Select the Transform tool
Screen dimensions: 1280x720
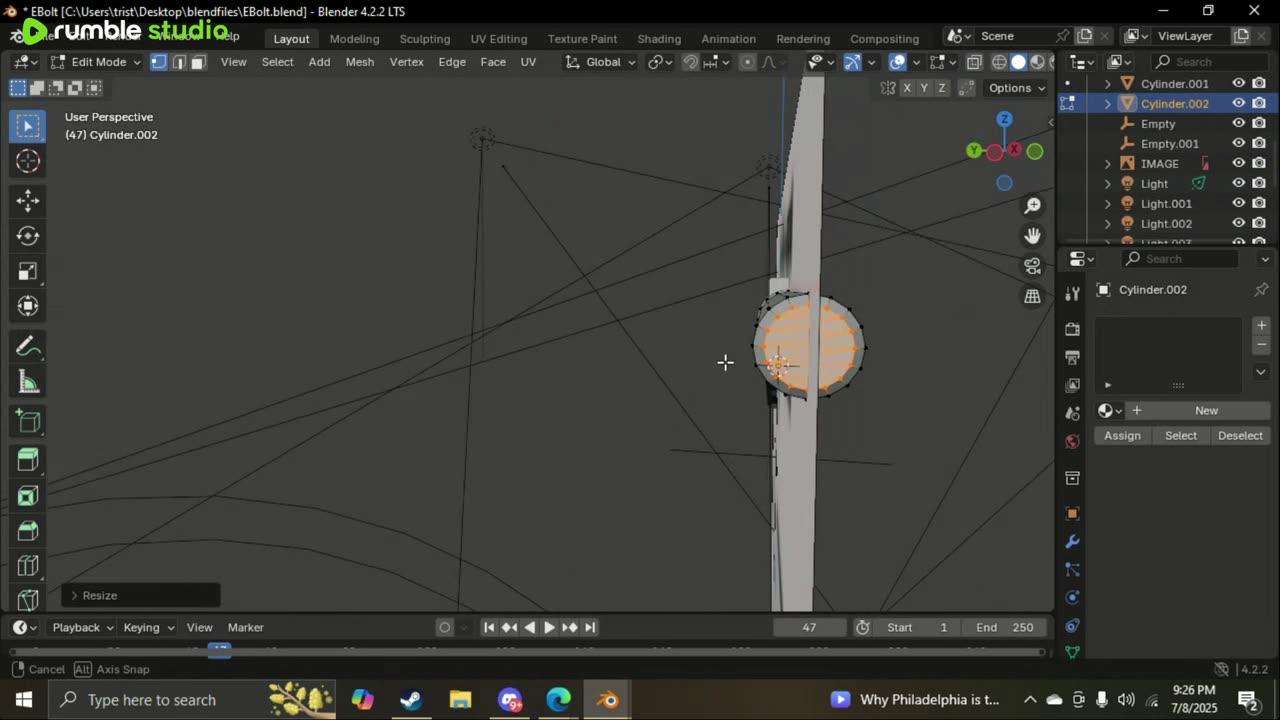click(28, 306)
